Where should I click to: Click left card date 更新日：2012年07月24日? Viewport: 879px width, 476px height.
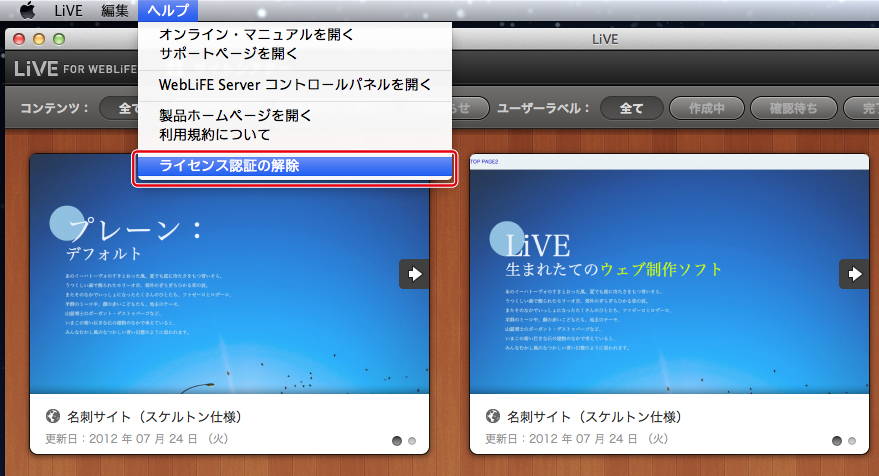(137, 438)
